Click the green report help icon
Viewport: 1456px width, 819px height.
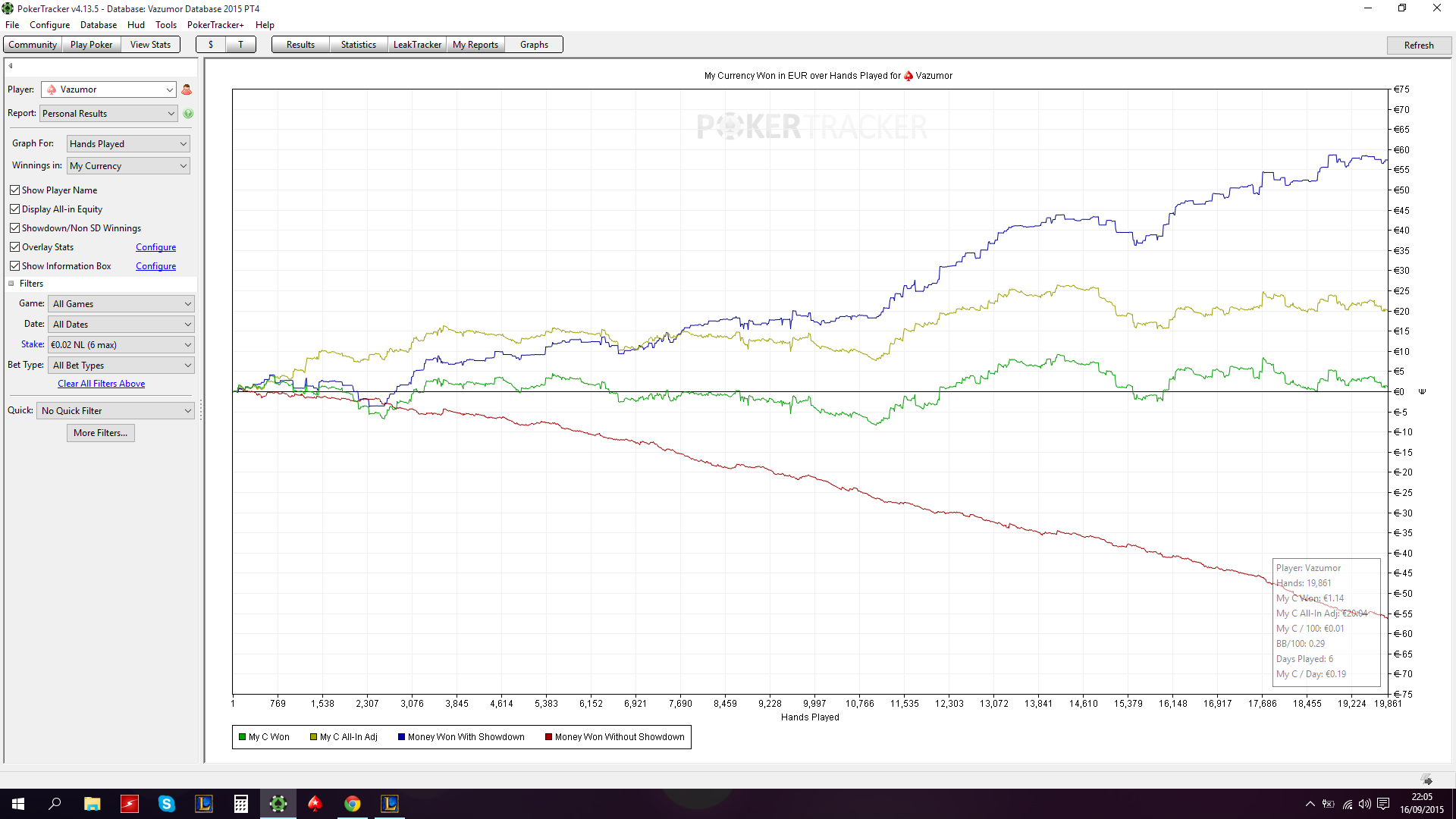pos(188,113)
